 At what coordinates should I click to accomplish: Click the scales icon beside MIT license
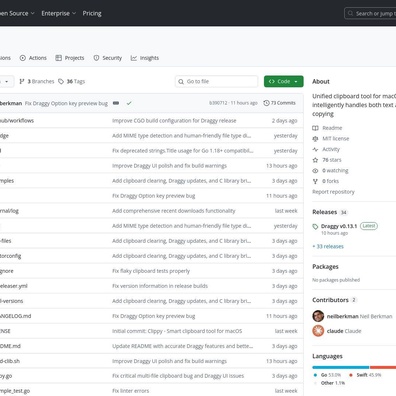pyautogui.click(x=315, y=139)
